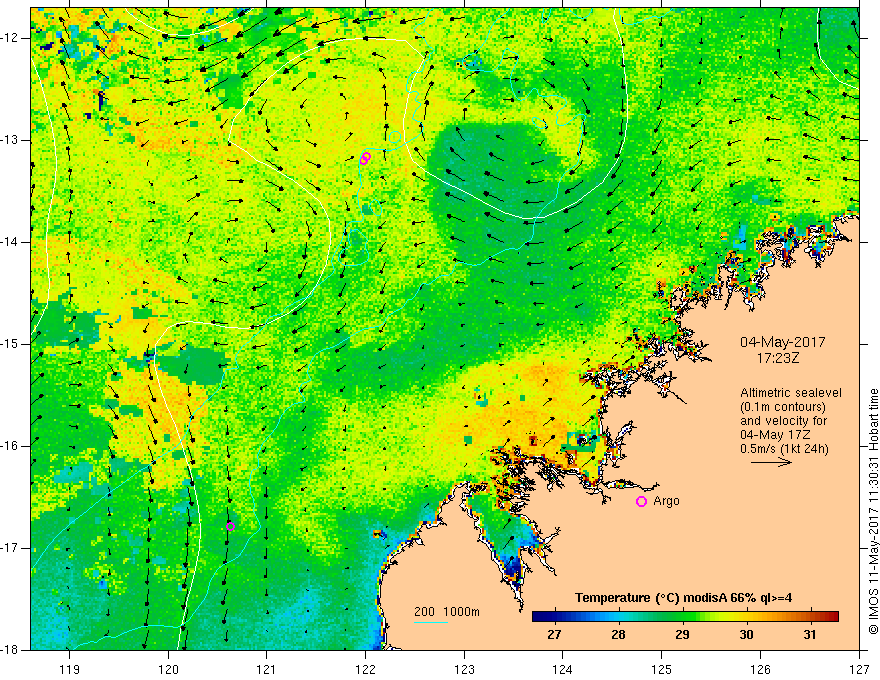880x680 pixels.
Task: Click the cyan bathymetry legend line under '200'
Action: [x=430, y=622]
